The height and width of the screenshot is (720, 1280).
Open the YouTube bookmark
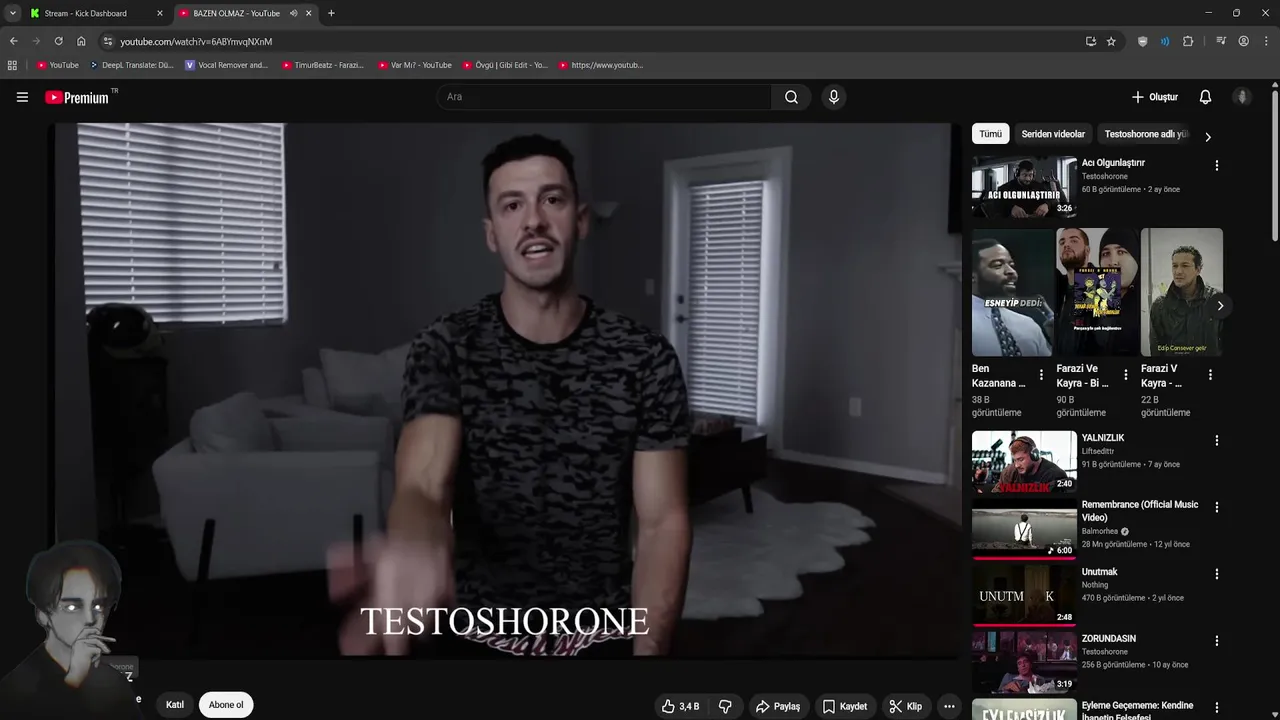57,65
